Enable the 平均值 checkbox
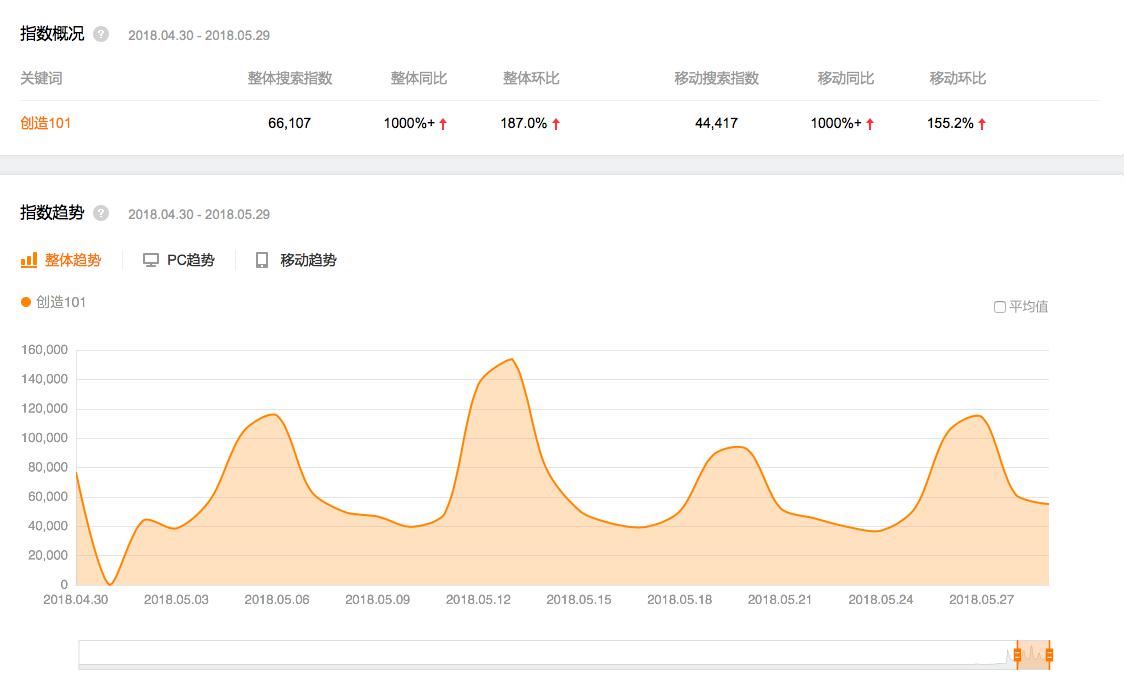The height and width of the screenshot is (687, 1124). [999, 307]
